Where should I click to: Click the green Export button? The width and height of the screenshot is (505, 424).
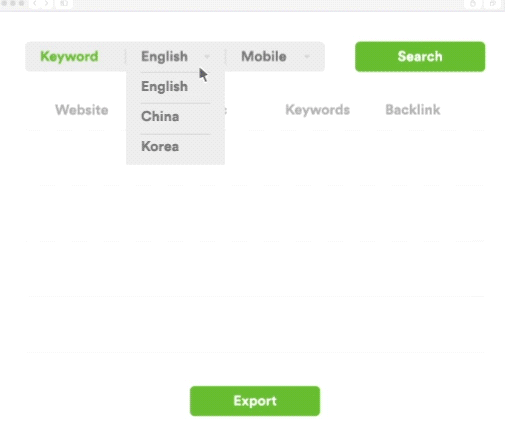255,401
